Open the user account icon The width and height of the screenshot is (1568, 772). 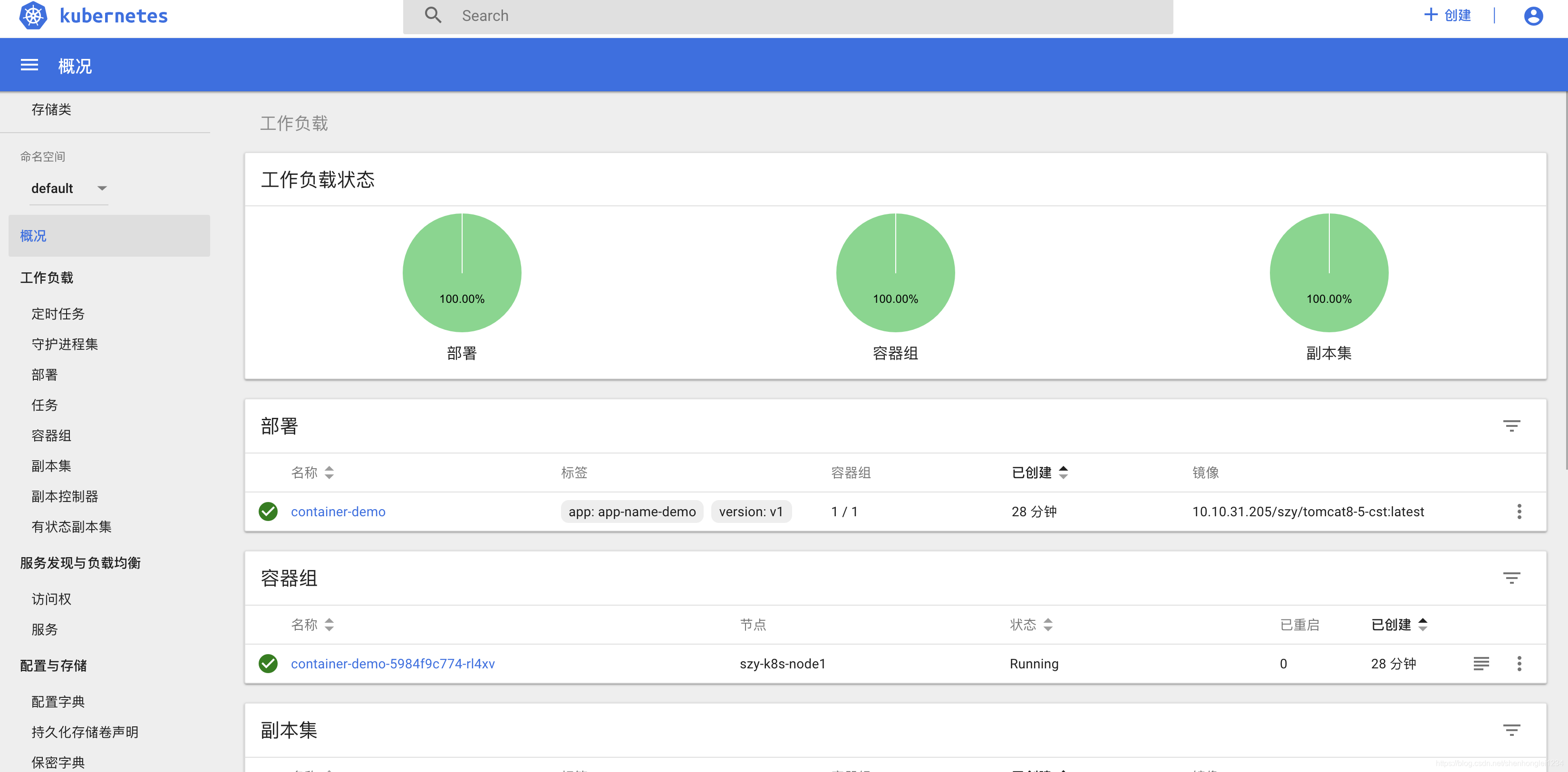point(1533,15)
